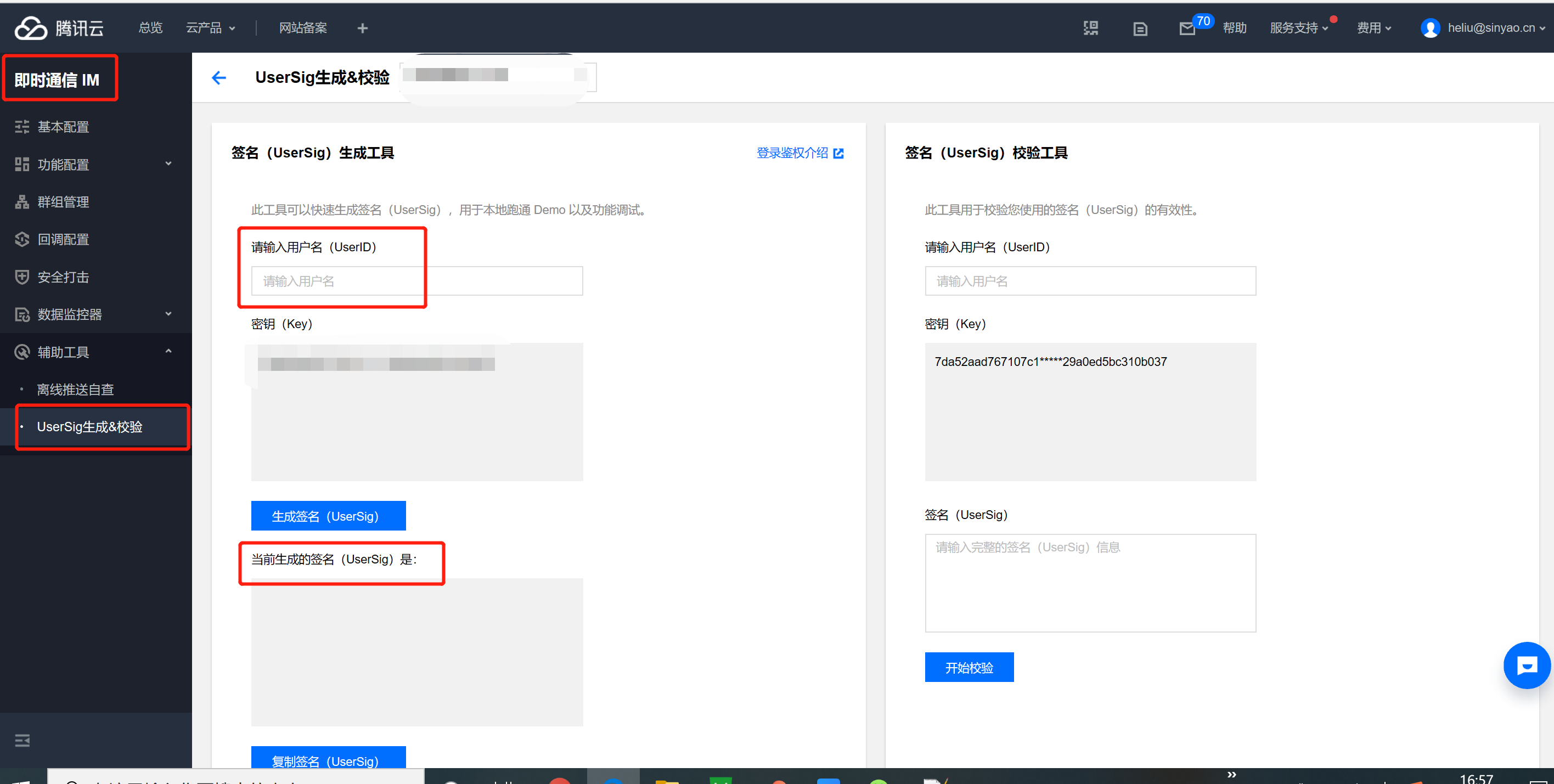
Task: Click the 辅助工具 wrench icon
Action: click(22, 352)
